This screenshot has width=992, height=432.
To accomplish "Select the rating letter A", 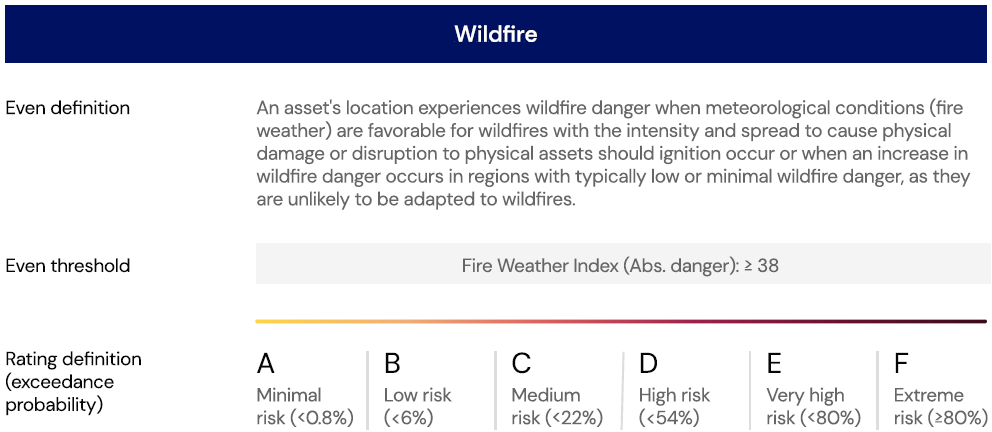I will 266,364.
